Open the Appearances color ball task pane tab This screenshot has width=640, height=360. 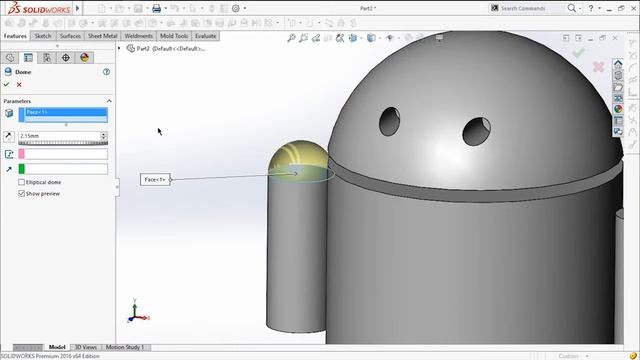point(618,109)
